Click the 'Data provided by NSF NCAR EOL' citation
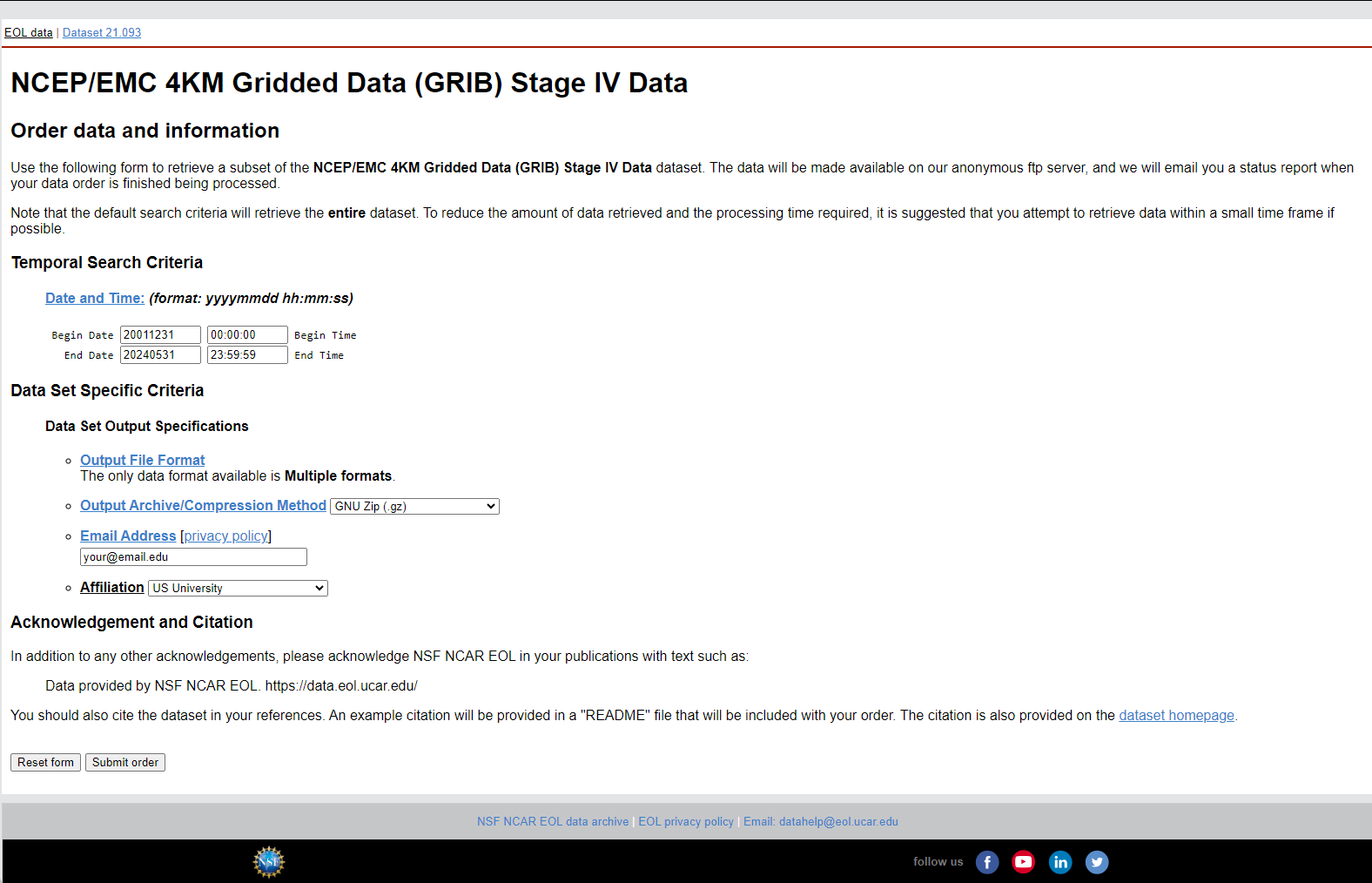This screenshot has height=883, width=1372. [232, 685]
